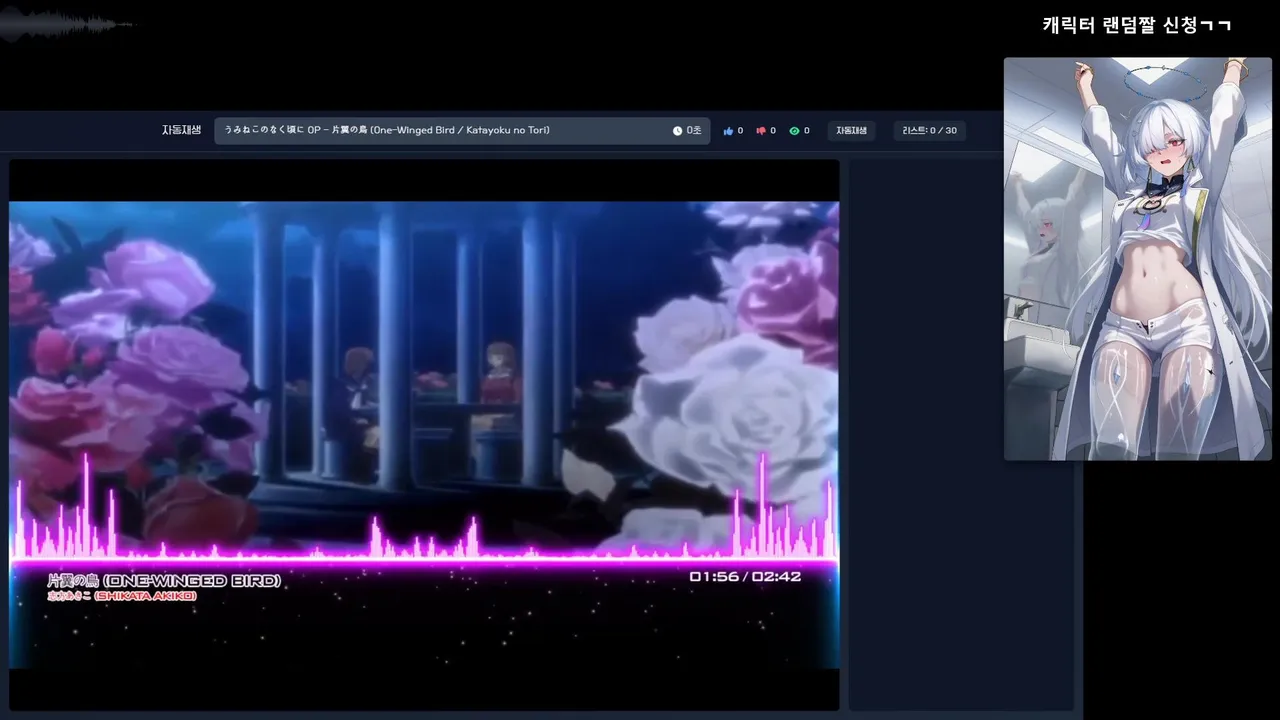Click the pink audio visualizer progress line
This screenshot has width=1280, height=720.
pos(424,560)
